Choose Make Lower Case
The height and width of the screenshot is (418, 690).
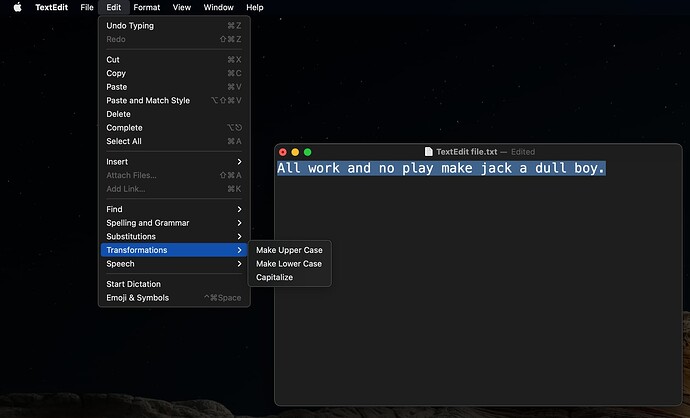pyautogui.click(x=290, y=264)
